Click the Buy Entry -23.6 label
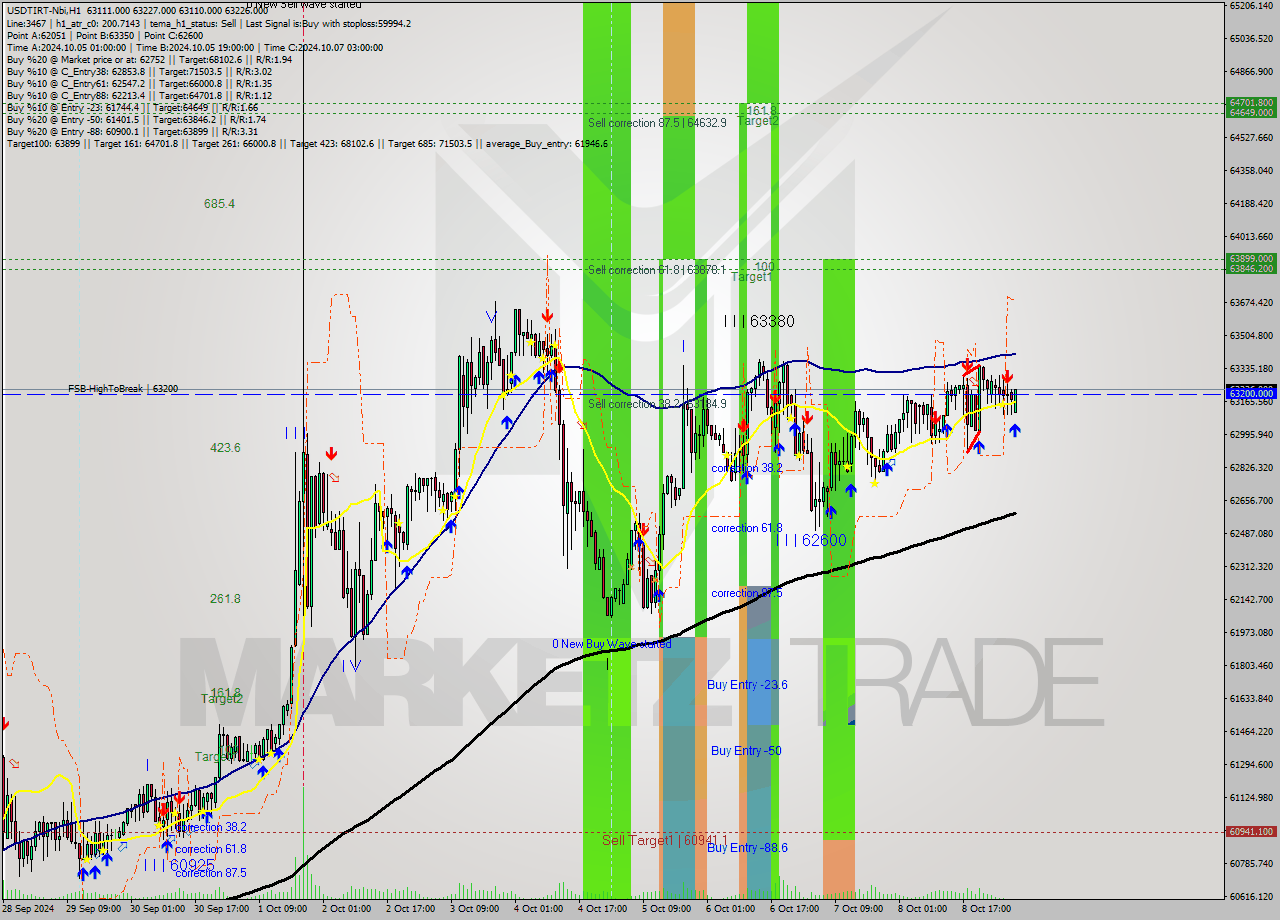The image size is (1280, 920). point(747,684)
